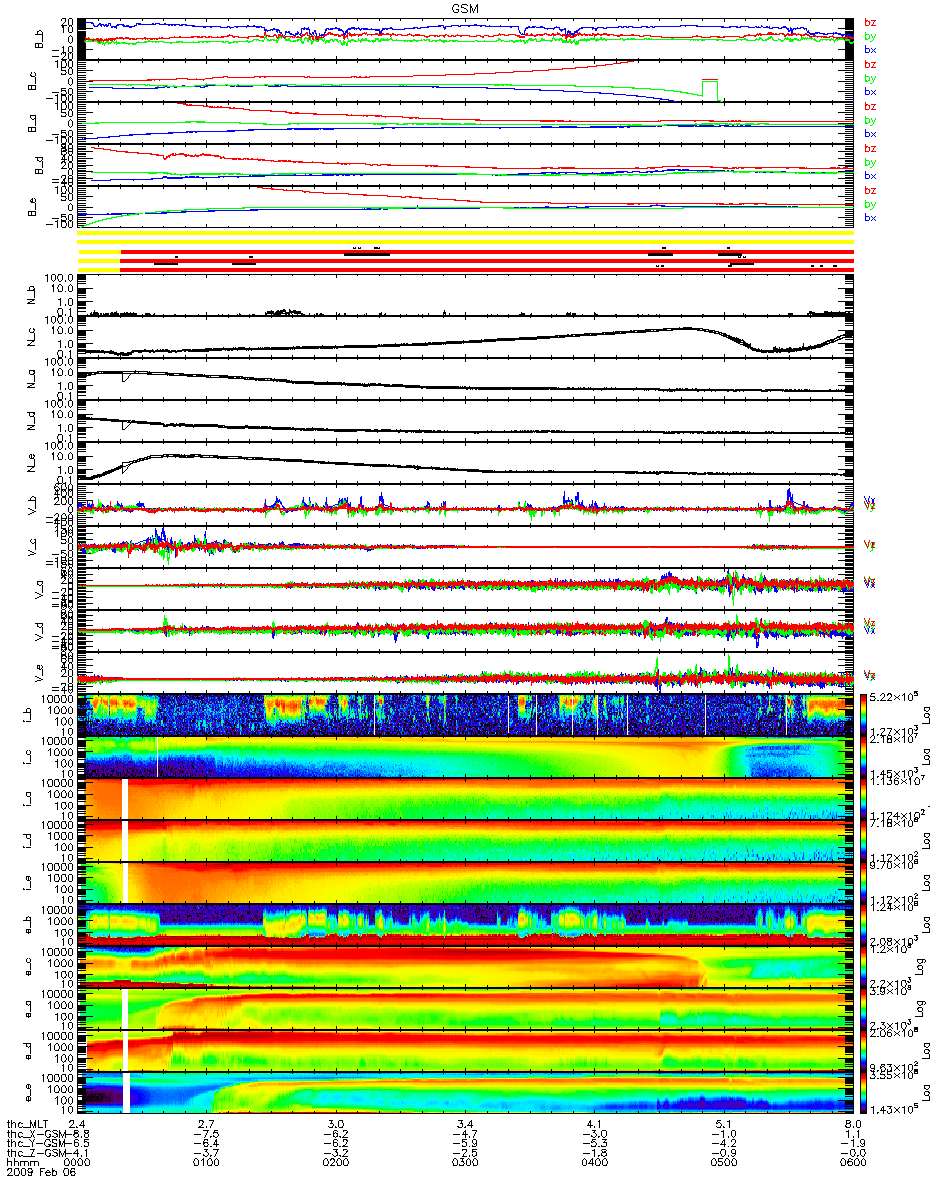The height and width of the screenshot is (1200, 930).
Task: Click the X-GSM value -7.5
Action: click(x=207, y=1135)
